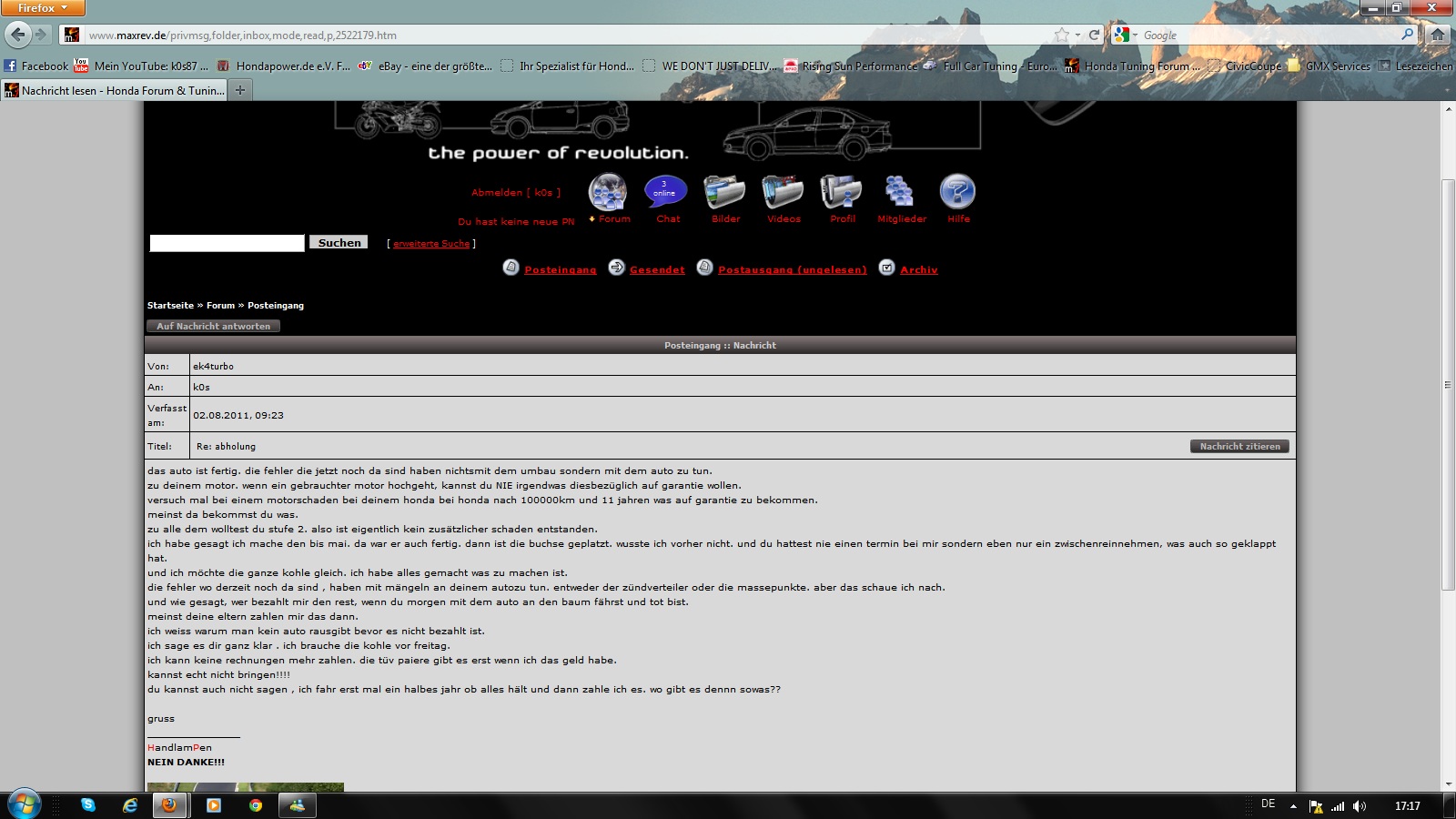This screenshot has height=819, width=1456.
Task: Click the forum search input field
Action: click(x=227, y=243)
